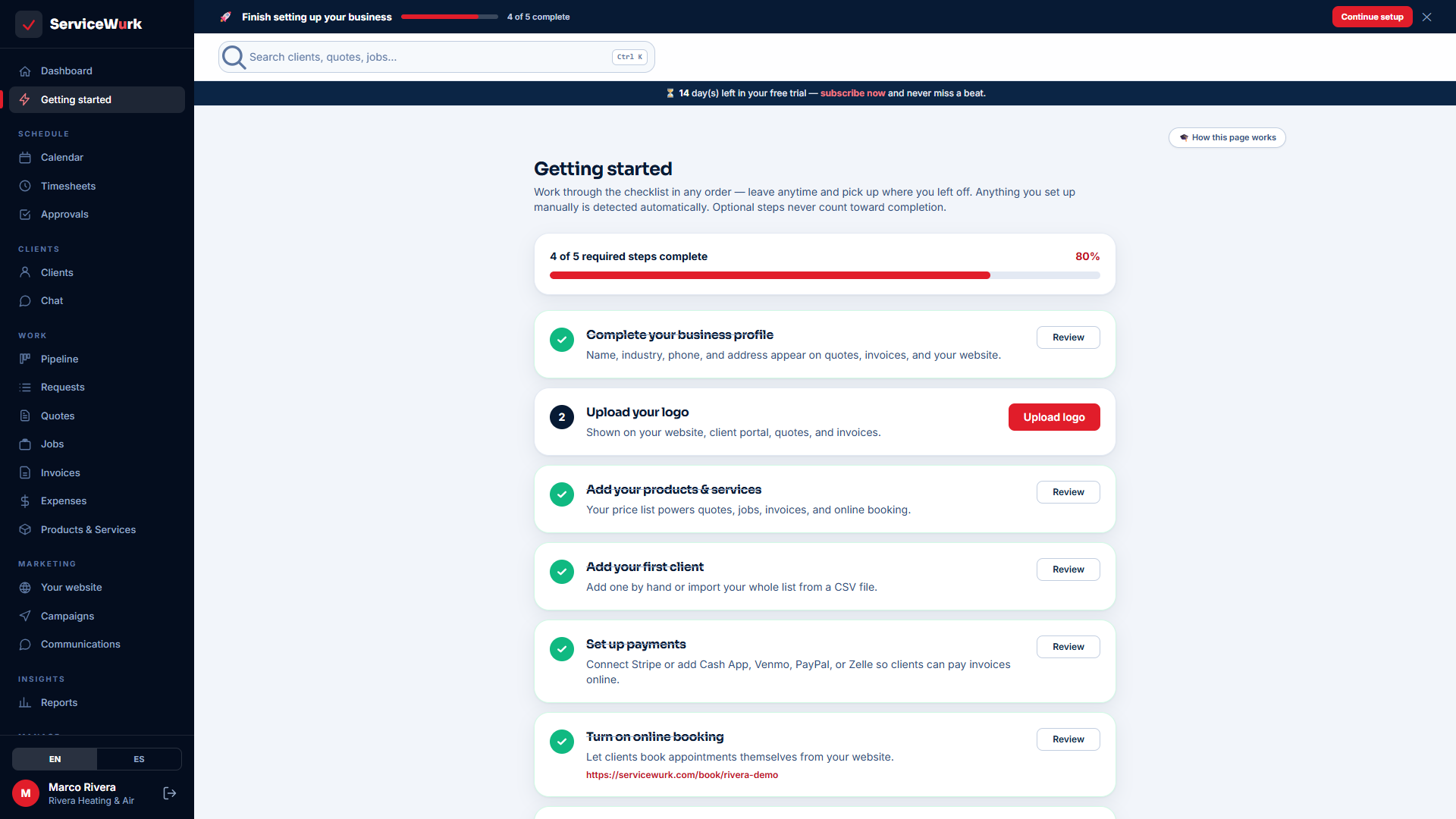The image size is (1456, 819).
Task: Click the Approvals check-square icon
Action: click(x=25, y=215)
